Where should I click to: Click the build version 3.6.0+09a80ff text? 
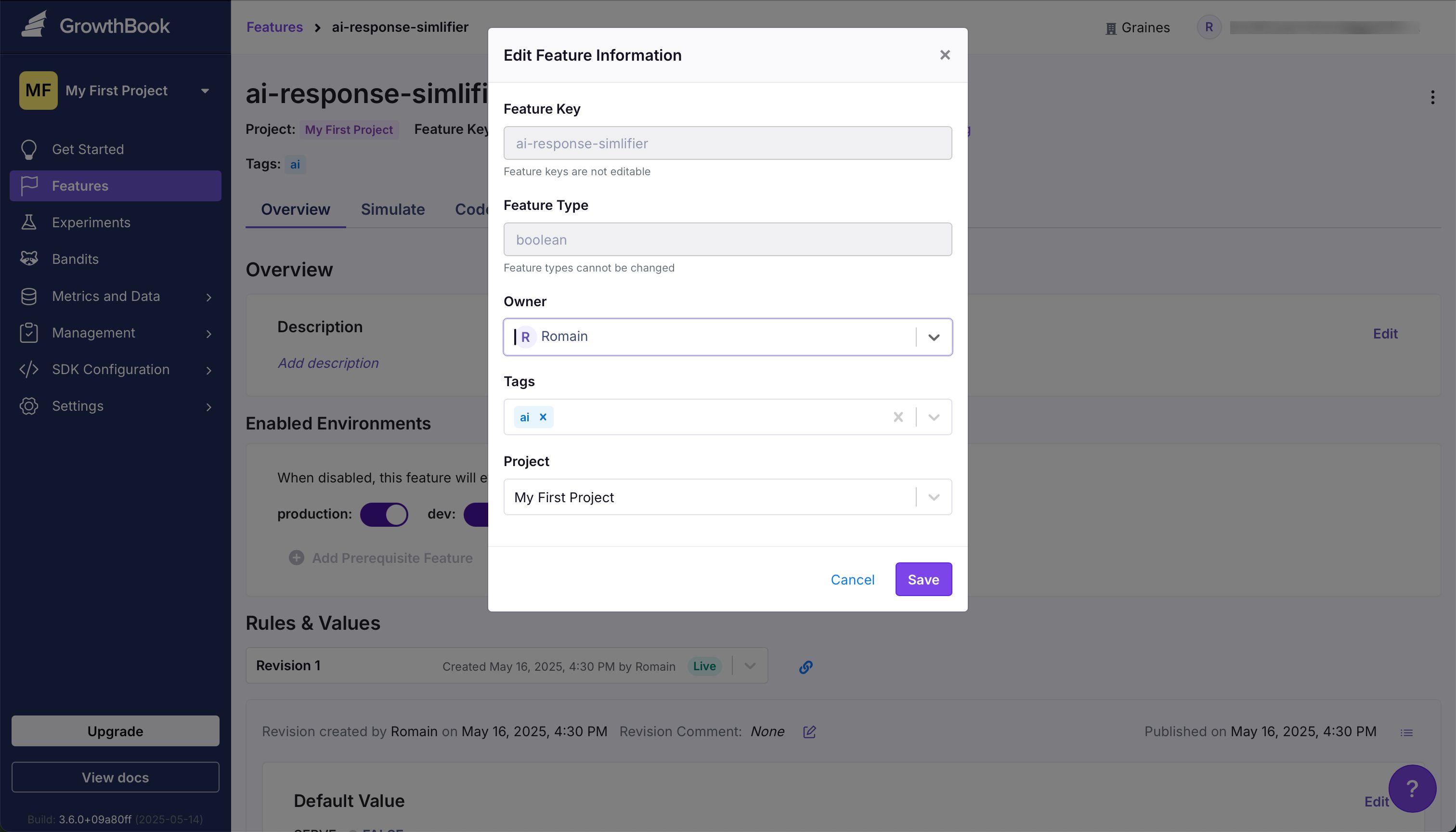point(95,819)
